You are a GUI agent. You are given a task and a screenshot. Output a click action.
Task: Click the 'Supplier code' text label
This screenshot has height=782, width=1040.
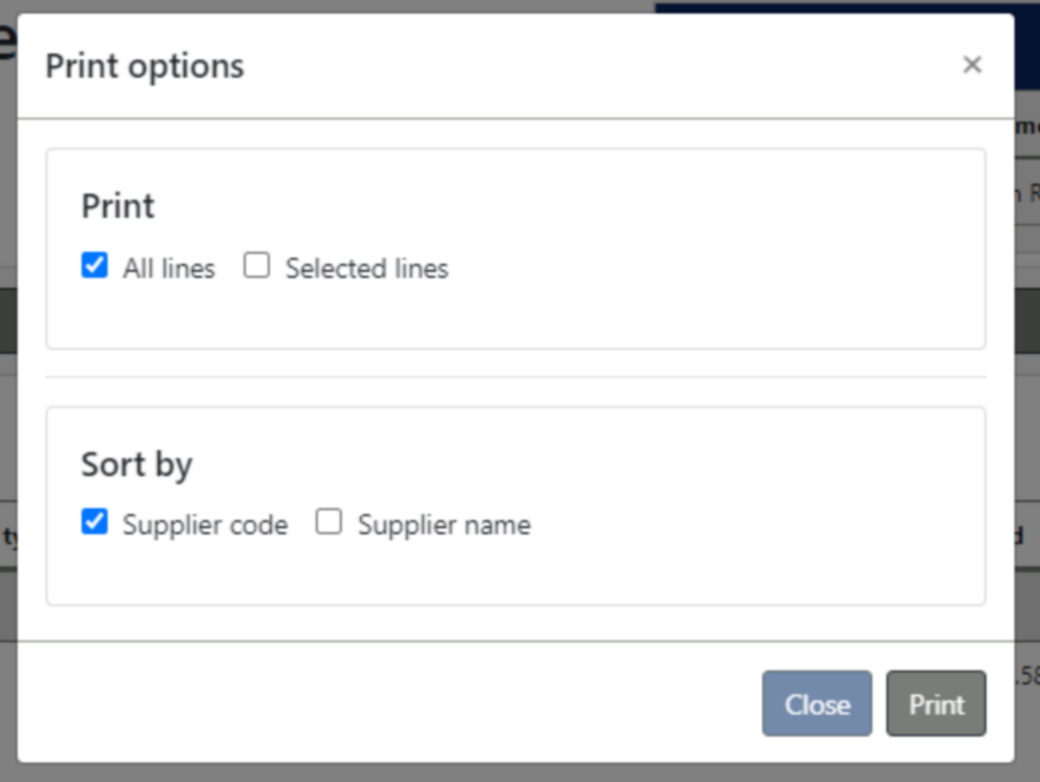pos(205,525)
